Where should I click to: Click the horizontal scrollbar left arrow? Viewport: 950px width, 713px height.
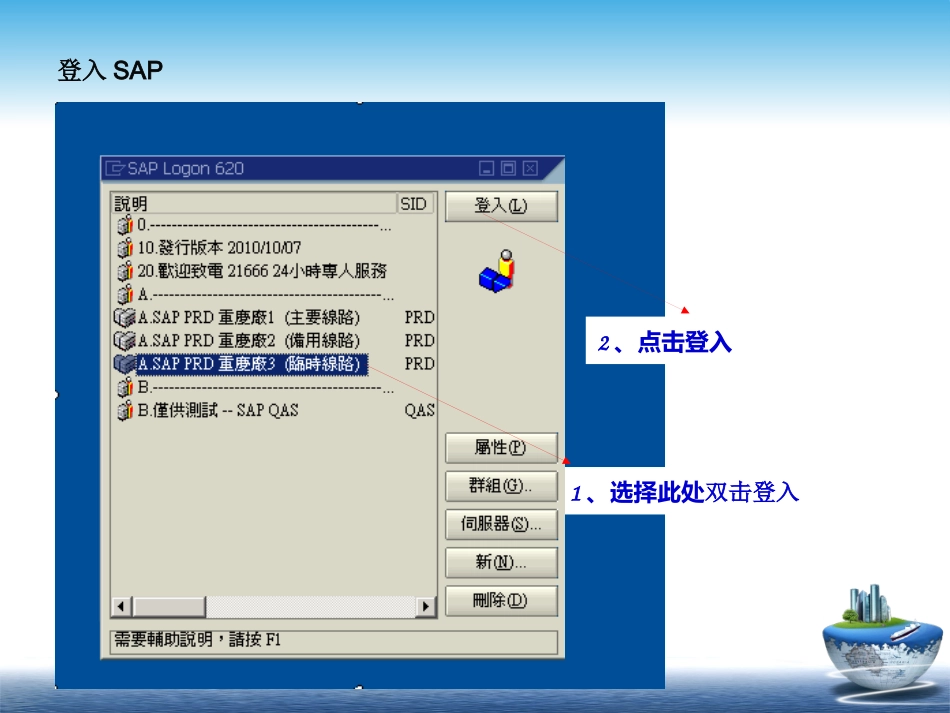pos(122,606)
